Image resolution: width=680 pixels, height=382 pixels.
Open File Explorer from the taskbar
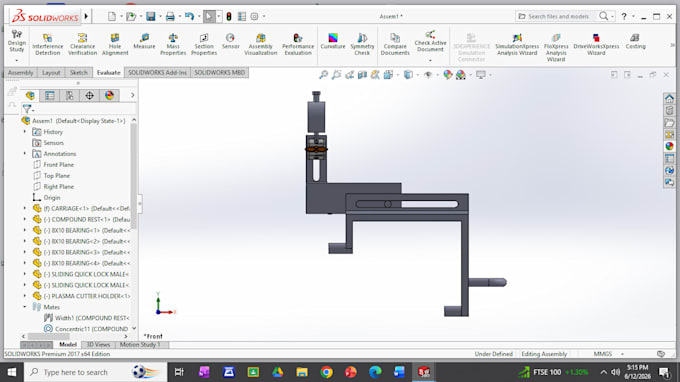click(302, 372)
